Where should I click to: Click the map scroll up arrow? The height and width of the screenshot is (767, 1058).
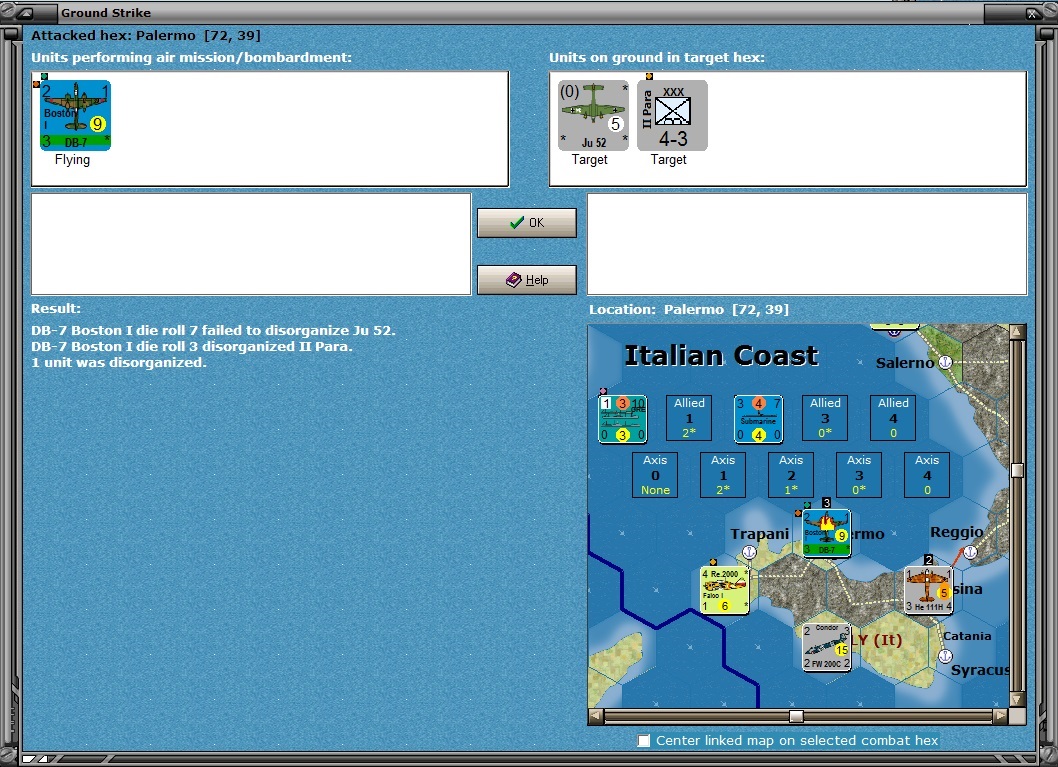point(1018,331)
